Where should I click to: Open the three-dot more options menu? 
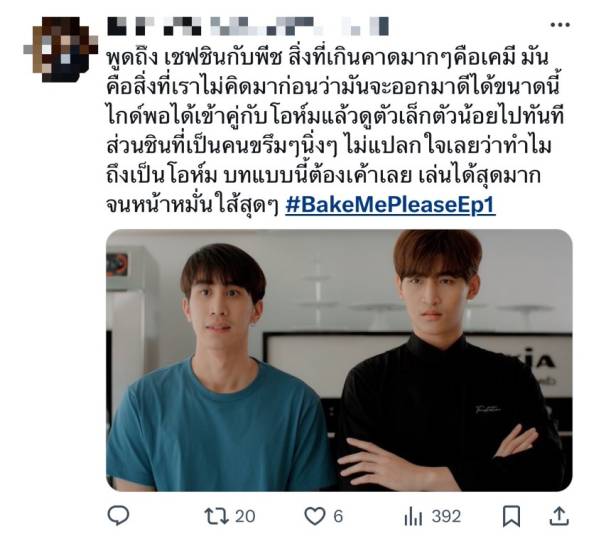[560, 25]
